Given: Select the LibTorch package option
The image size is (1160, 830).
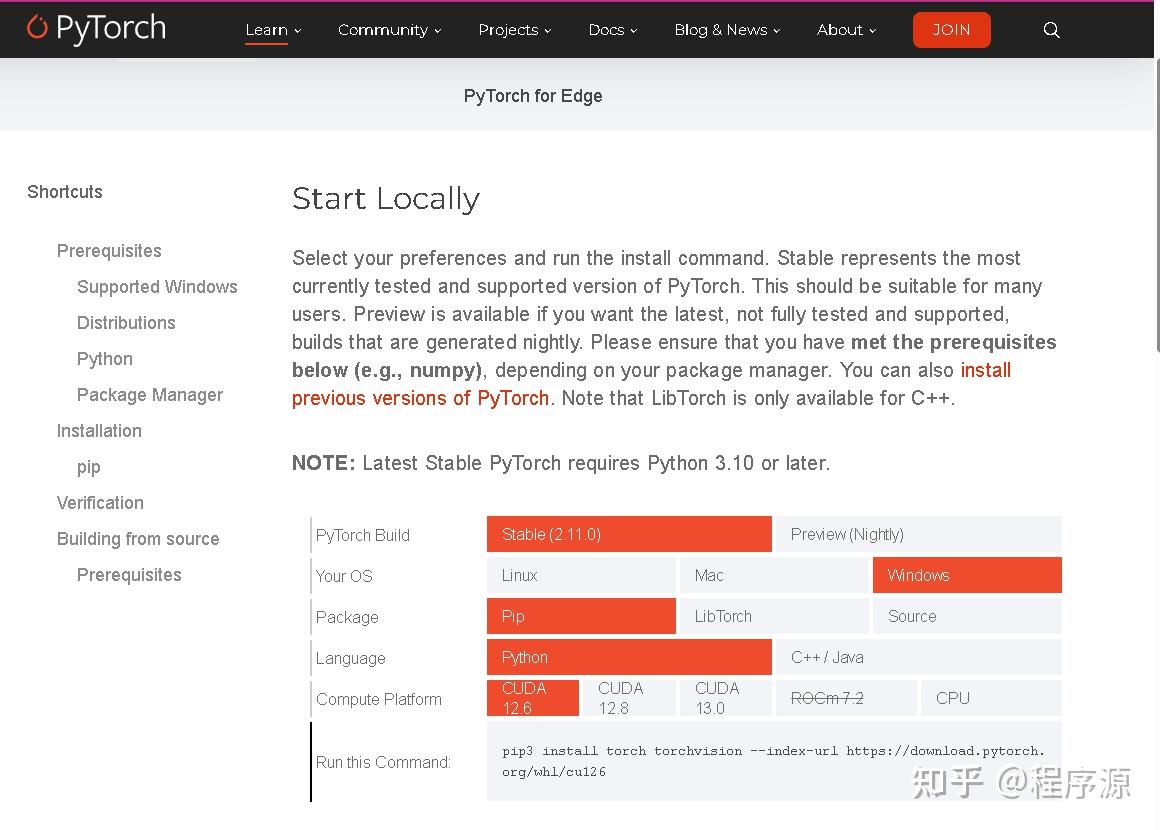Looking at the screenshot, I should point(774,616).
